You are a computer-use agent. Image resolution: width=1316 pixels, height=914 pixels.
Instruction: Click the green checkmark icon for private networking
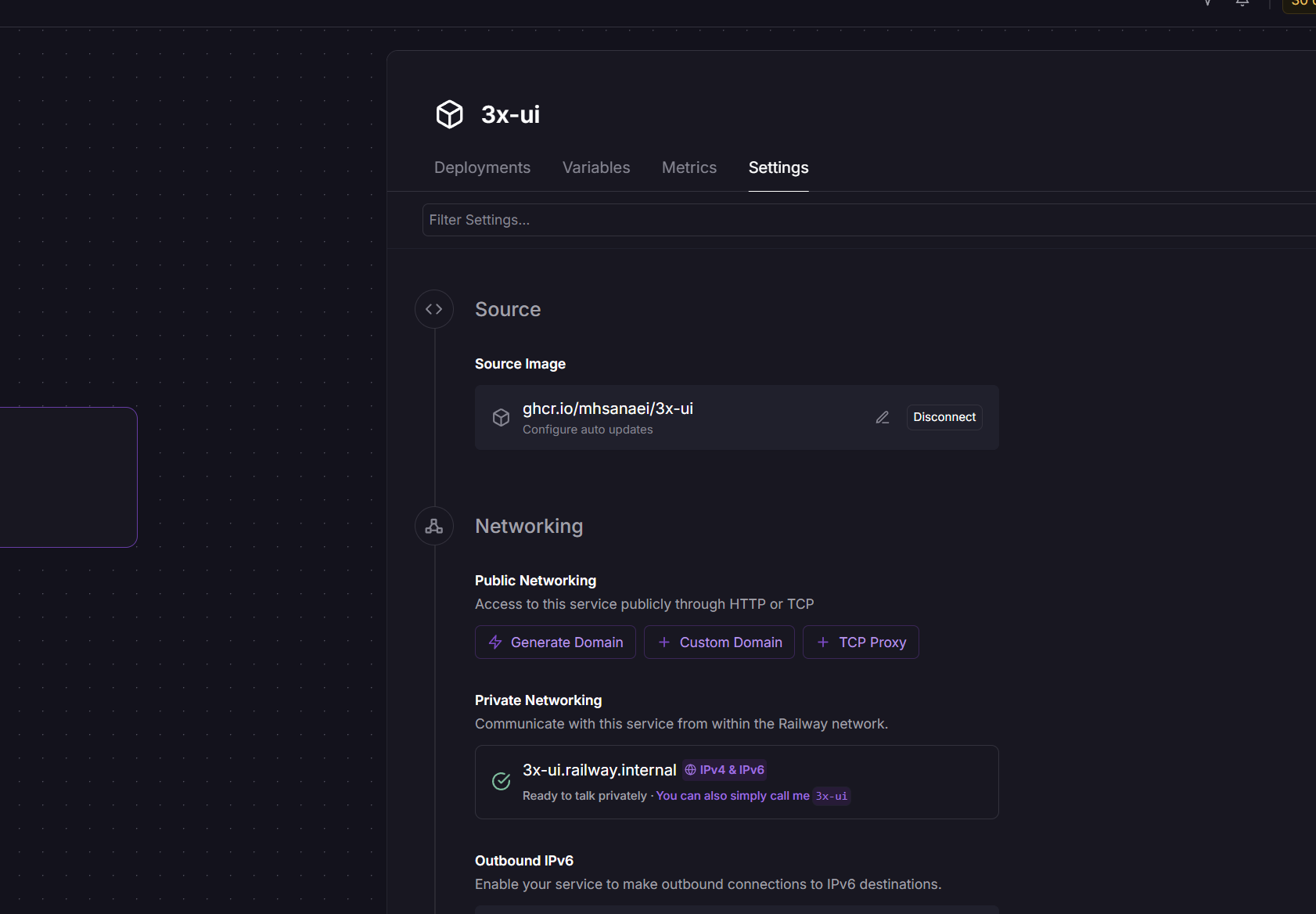tap(501, 781)
